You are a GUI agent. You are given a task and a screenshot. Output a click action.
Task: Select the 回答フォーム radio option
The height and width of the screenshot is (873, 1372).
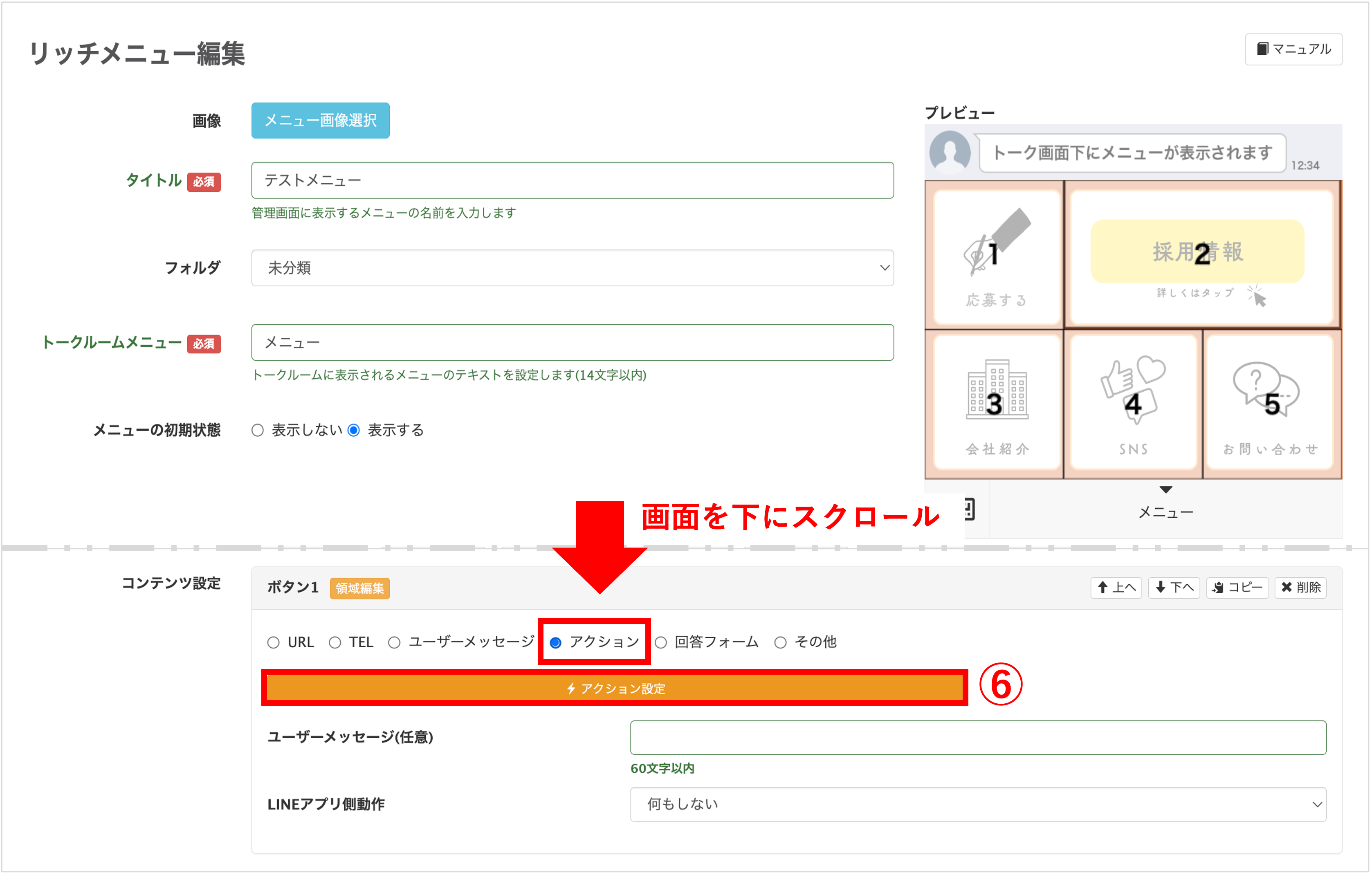(661, 642)
